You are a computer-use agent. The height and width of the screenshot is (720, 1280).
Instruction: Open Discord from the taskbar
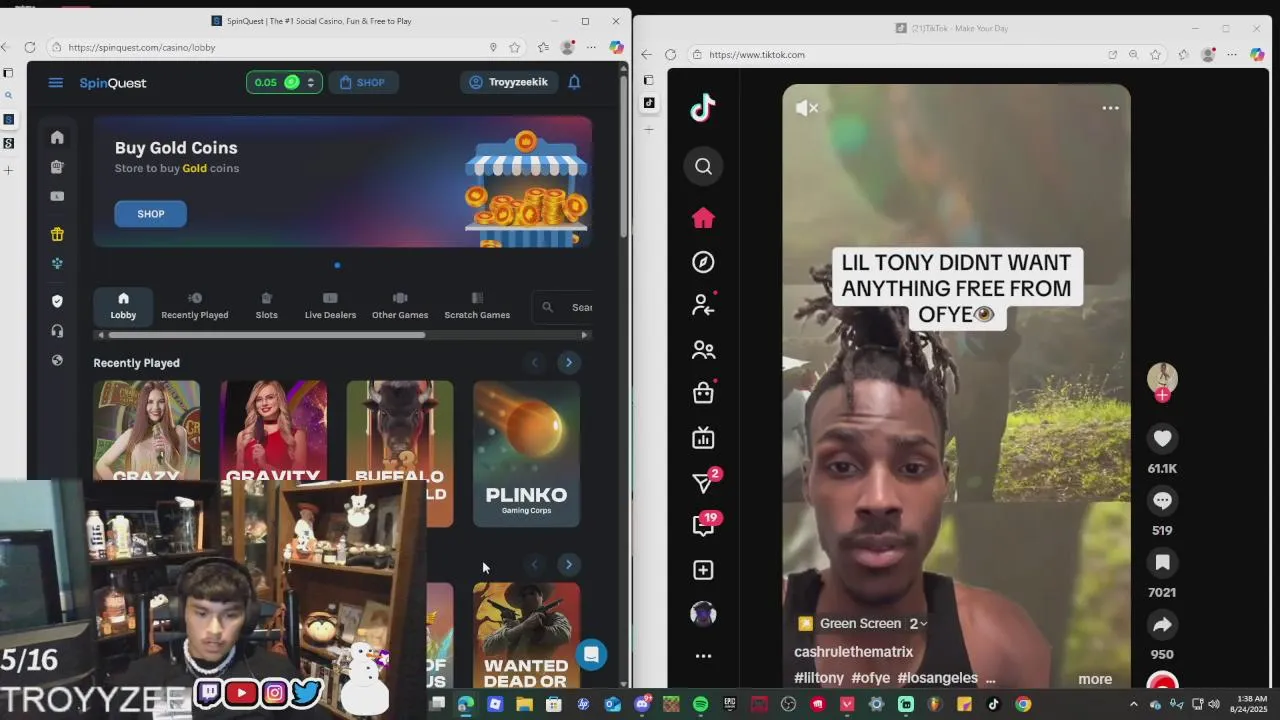pyautogui.click(x=642, y=704)
